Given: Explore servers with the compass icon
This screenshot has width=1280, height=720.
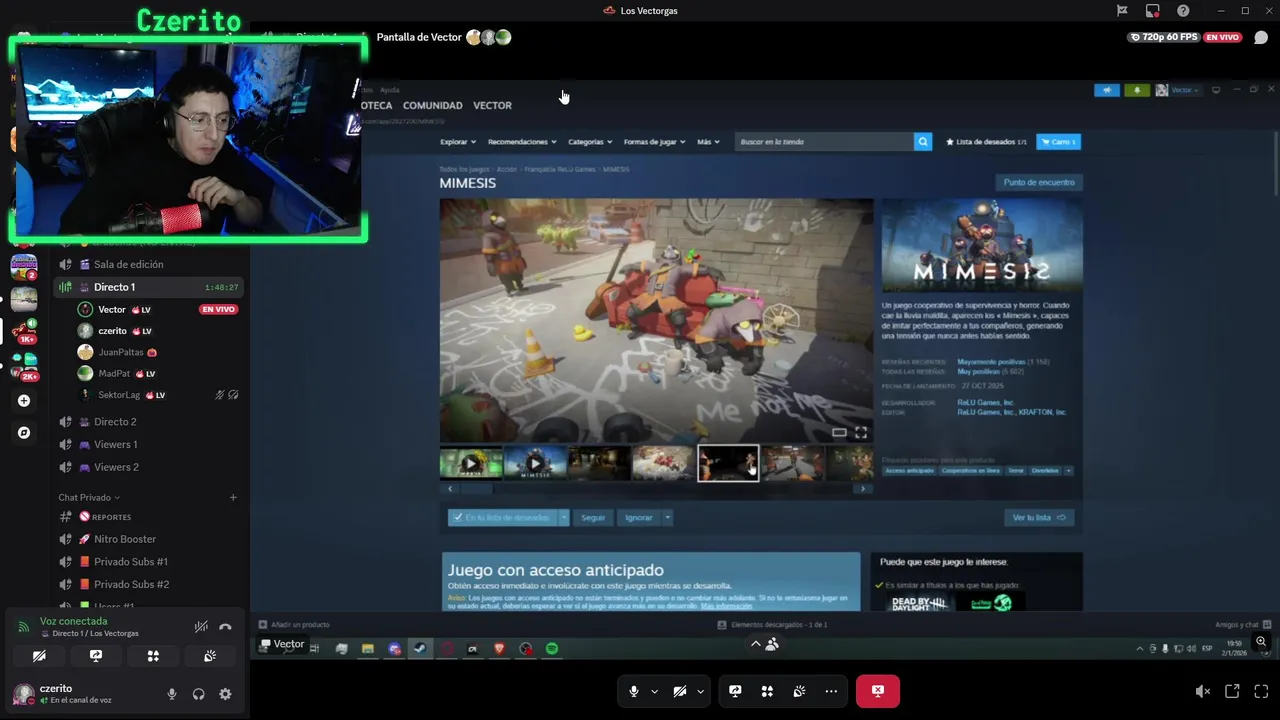Looking at the screenshot, I should pos(24,433).
